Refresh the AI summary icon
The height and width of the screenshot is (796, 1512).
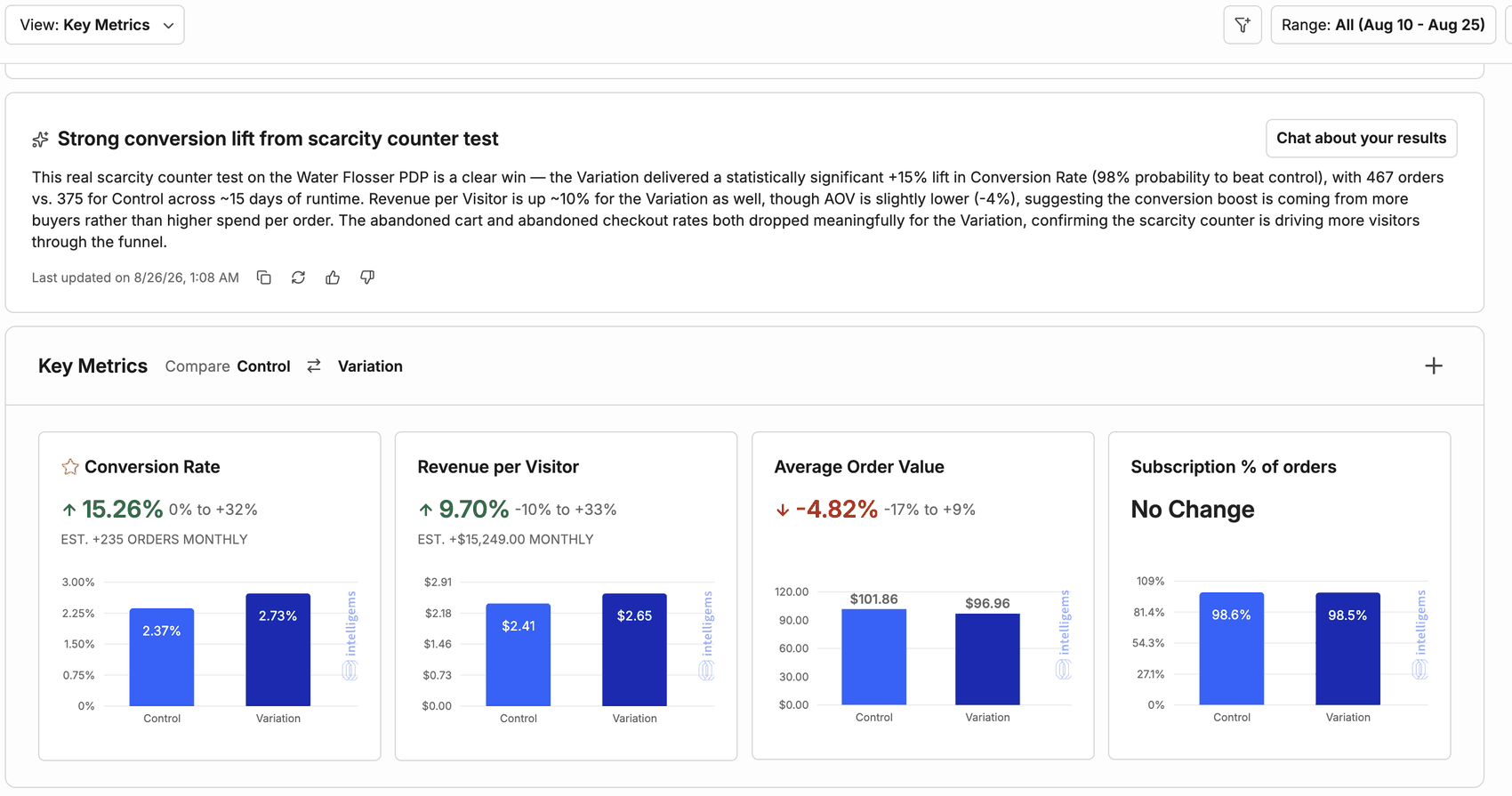298,277
